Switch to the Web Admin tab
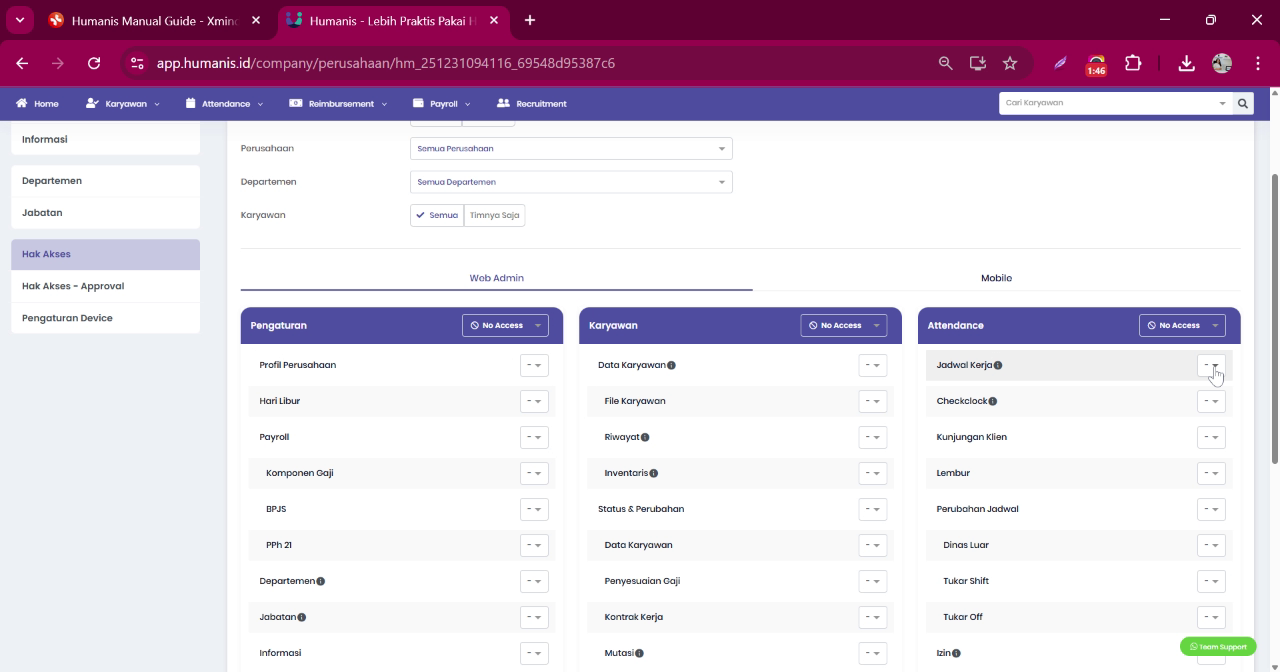 click(496, 278)
